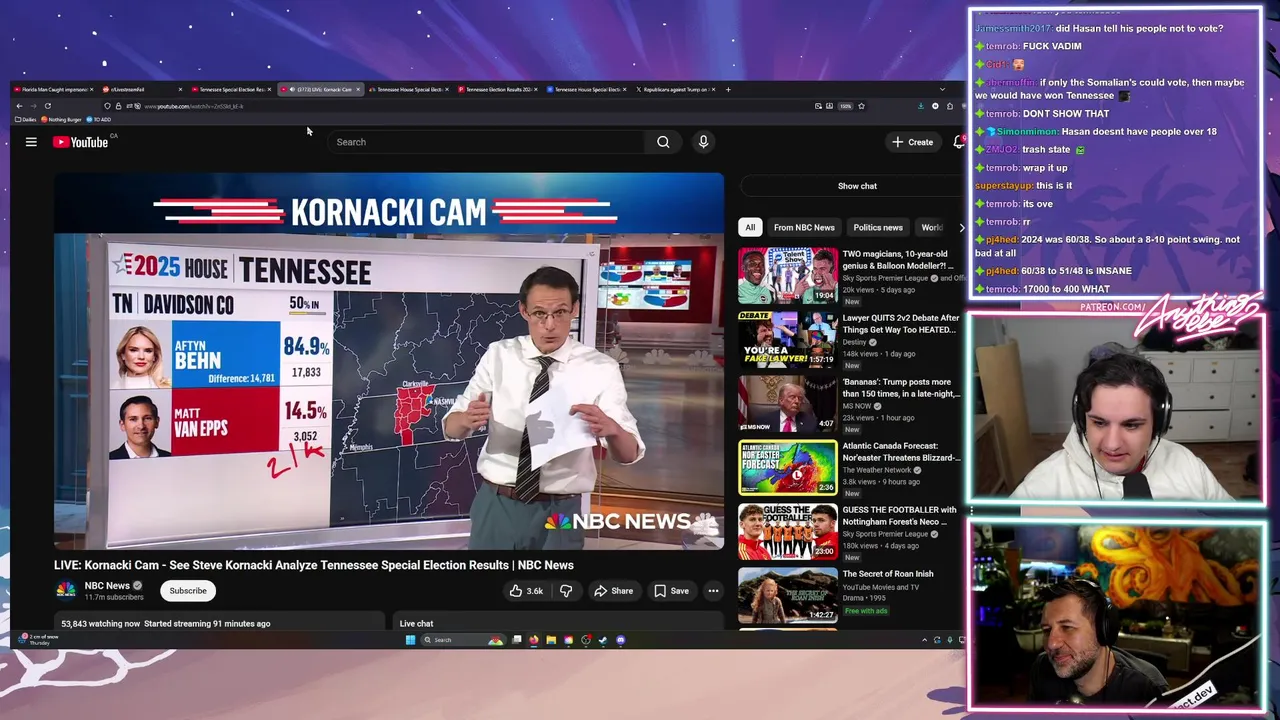Image resolution: width=1280 pixels, height=720 pixels.
Task: Open the Dailies bookmarks folder
Action: [27, 119]
